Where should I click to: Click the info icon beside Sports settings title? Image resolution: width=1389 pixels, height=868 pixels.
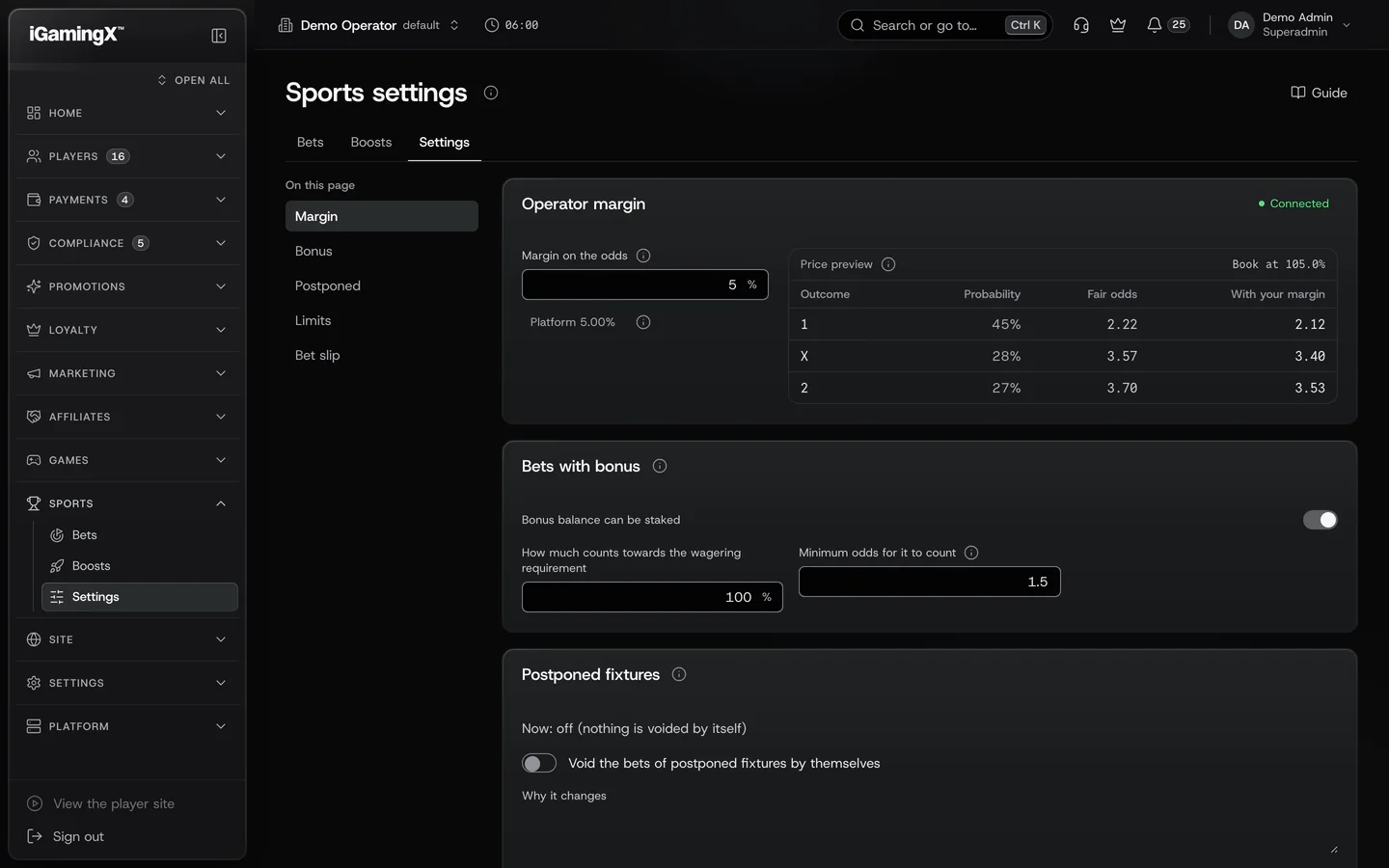pyautogui.click(x=491, y=93)
